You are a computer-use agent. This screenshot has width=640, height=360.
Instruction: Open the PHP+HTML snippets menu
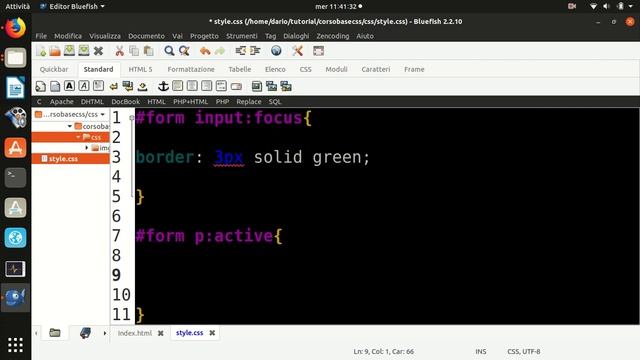(191, 102)
